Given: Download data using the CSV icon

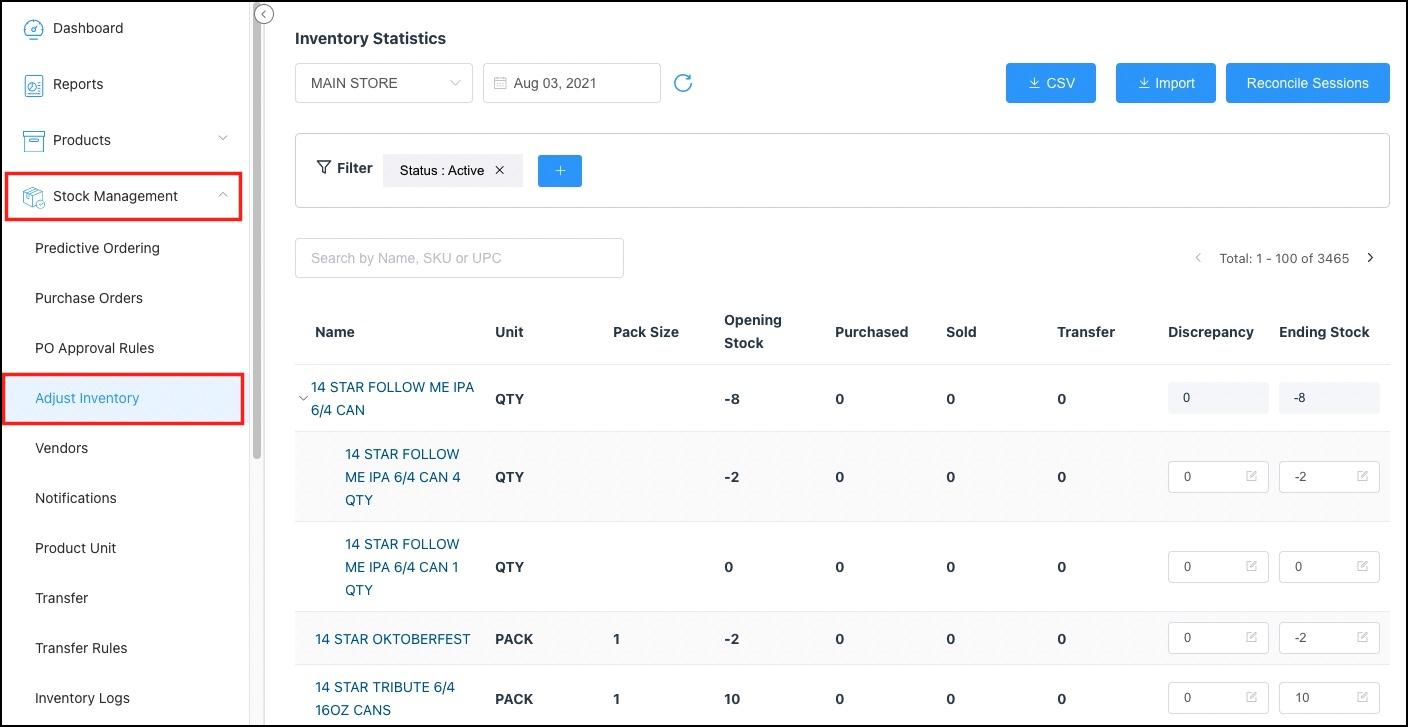Looking at the screenshot, I should point(1034,83).
